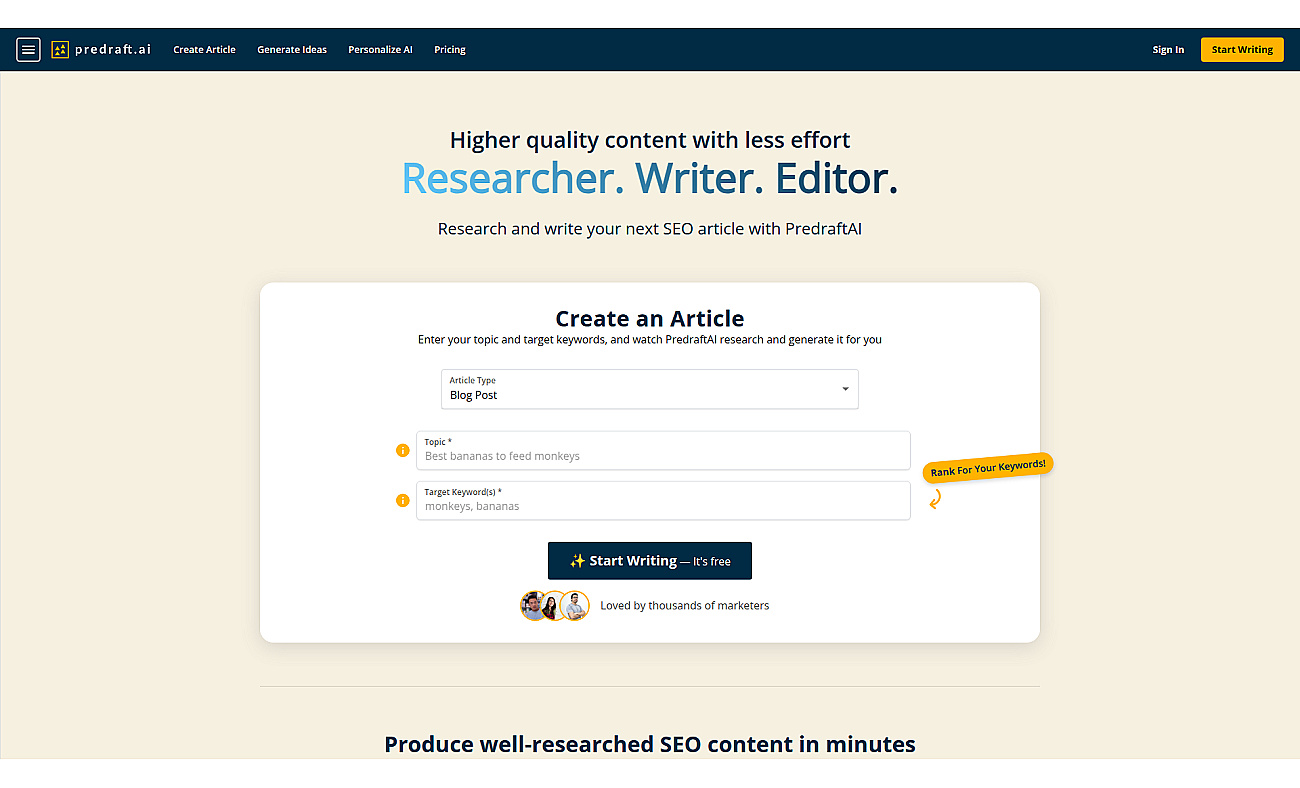This screenshot has width=1300, height=788.
Task: Click the Enter your topic and target keywords text
Action: click(650, 340)
